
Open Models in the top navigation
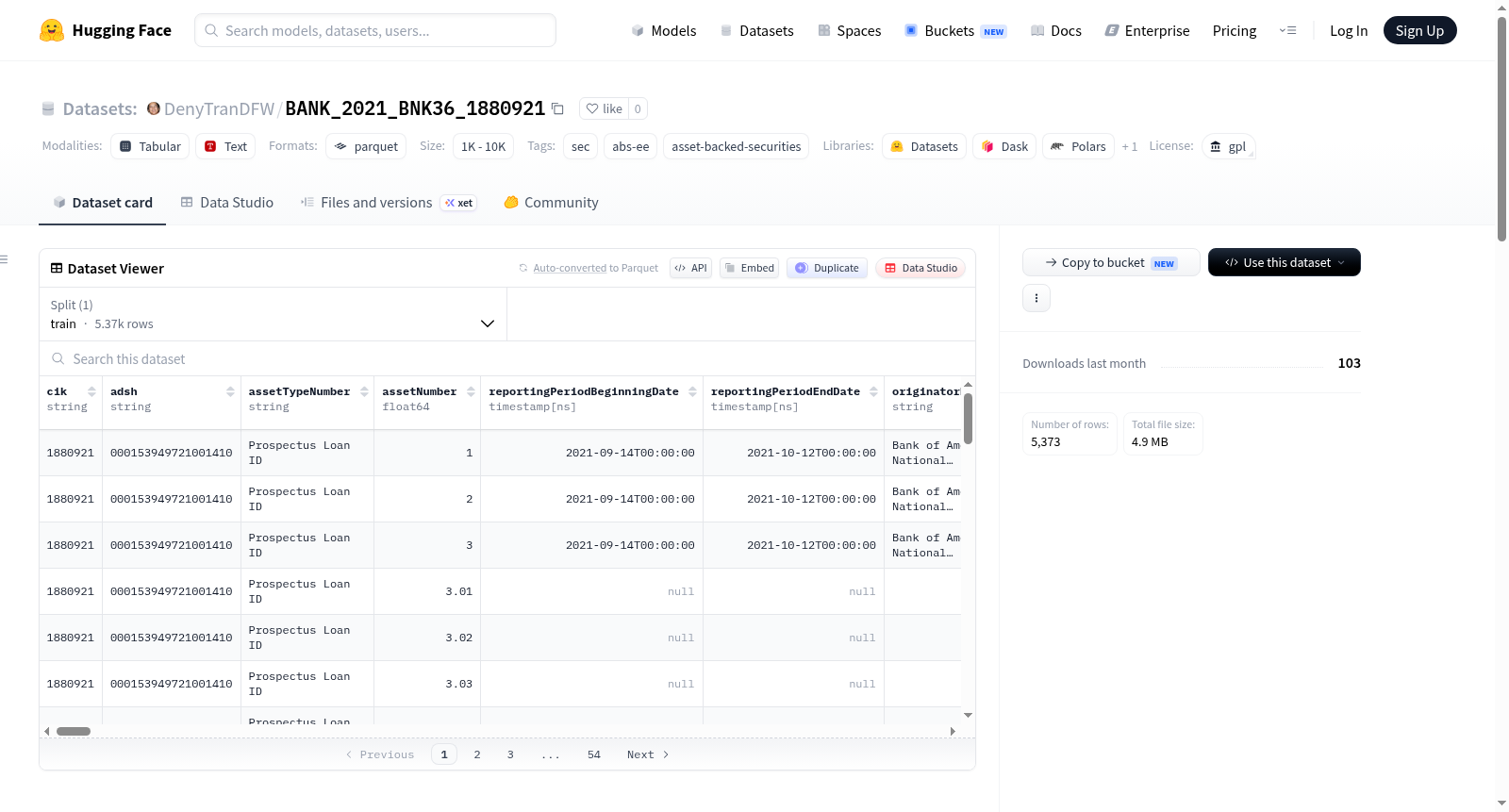[x=664, y=30]
